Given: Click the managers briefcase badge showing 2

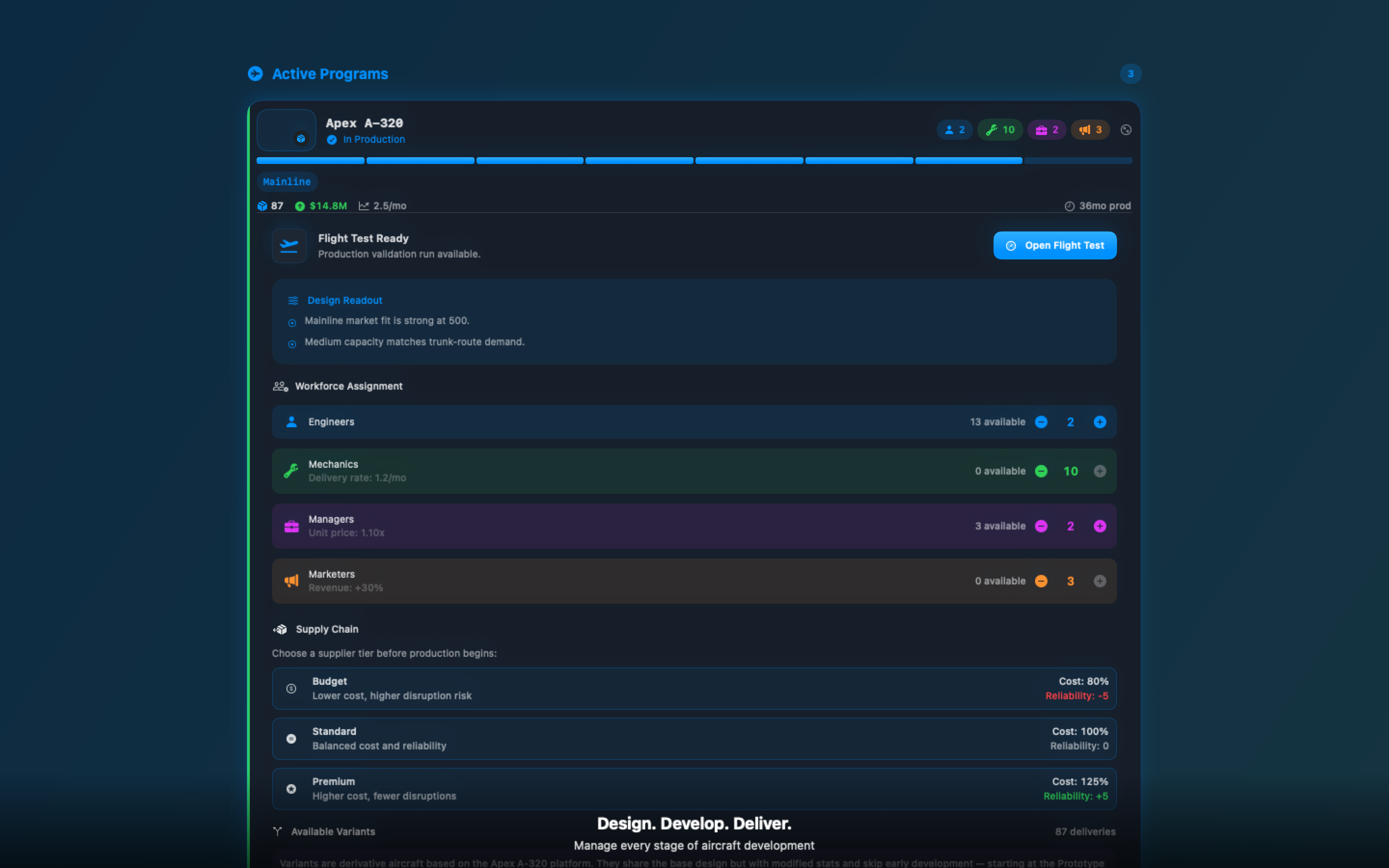Looking at the screenshot, I should [1047, 130].
